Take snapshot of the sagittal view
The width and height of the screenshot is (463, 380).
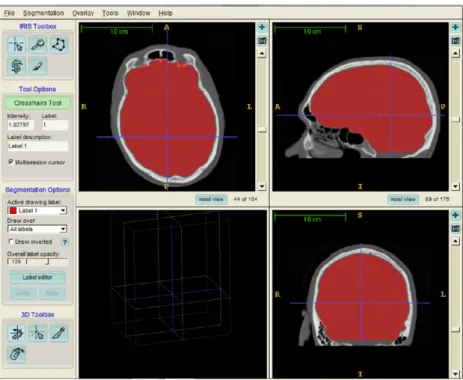tap(455, 41)
